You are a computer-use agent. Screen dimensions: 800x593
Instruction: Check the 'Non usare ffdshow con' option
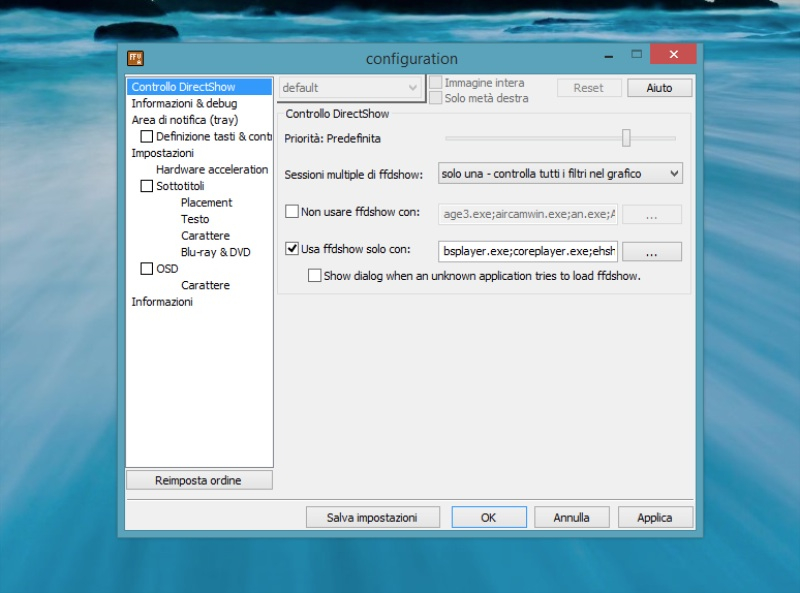tap(292, 212)
